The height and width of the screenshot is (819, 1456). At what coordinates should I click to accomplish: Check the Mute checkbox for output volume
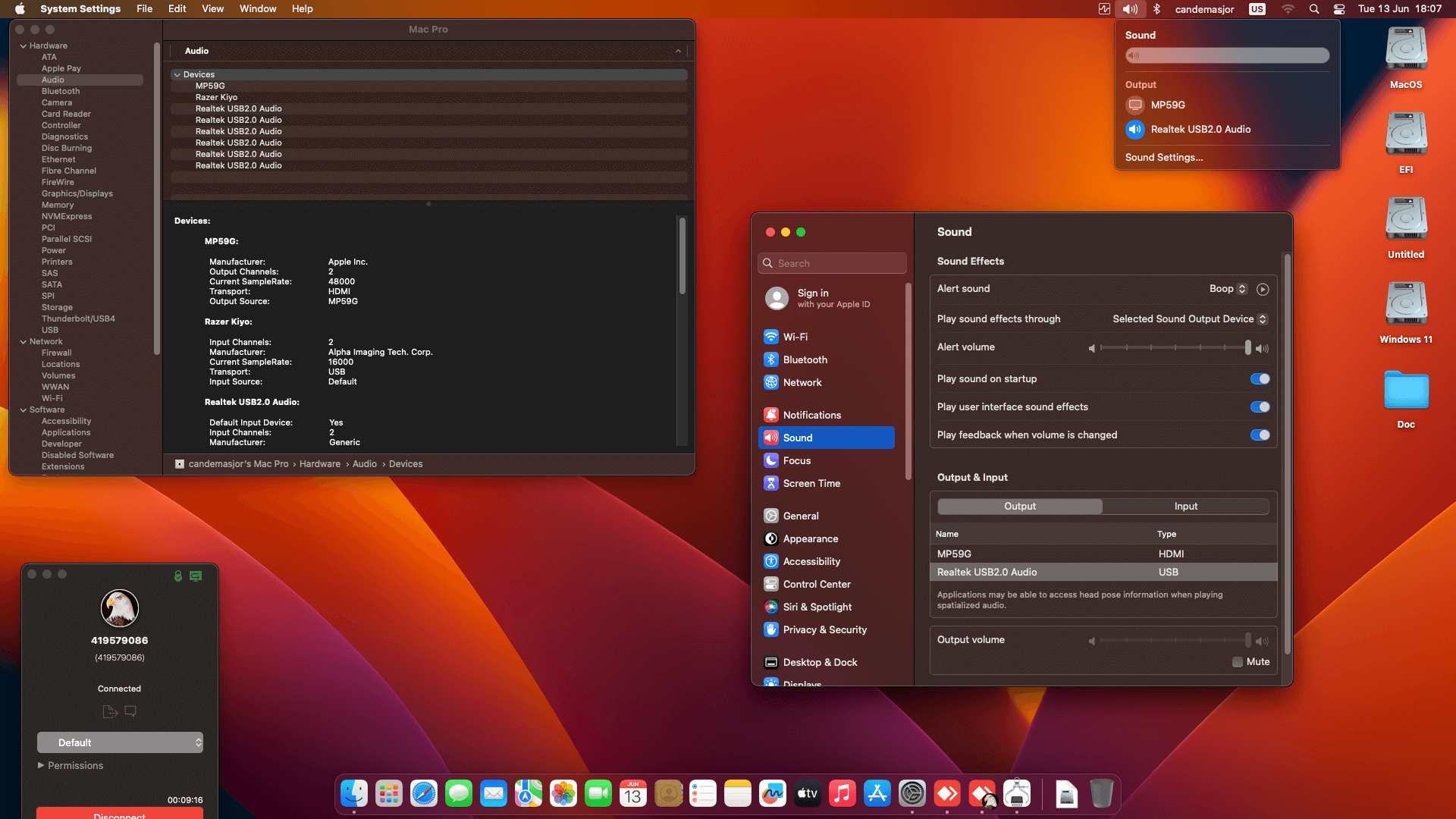click(1238, 662)
